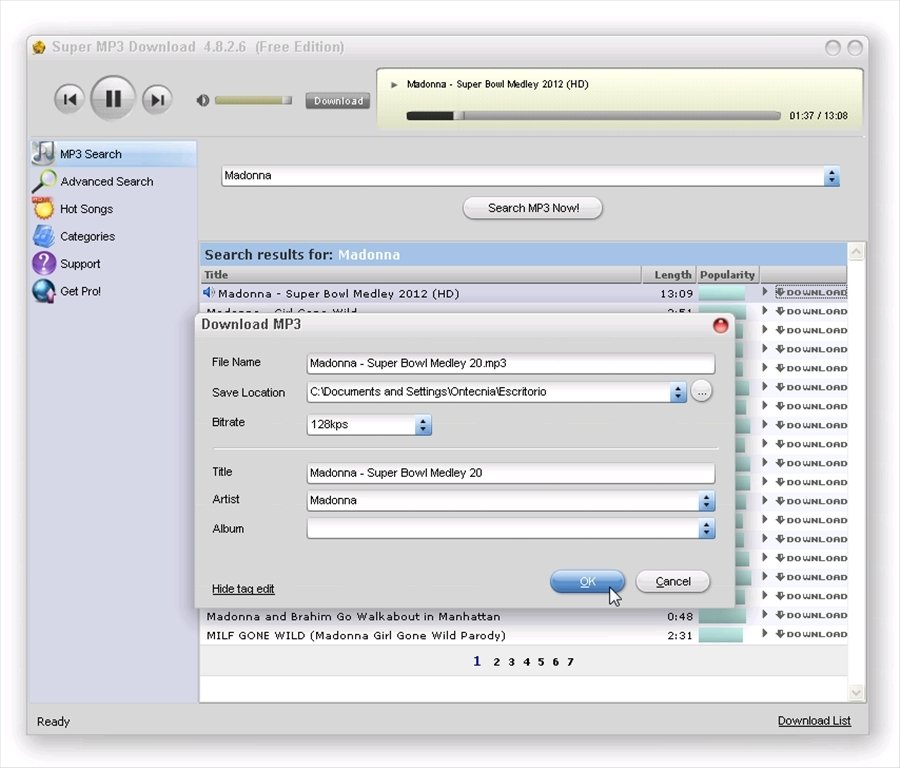Open the Download List link
This screenshot has width=900, height=768.
(814, 721)
